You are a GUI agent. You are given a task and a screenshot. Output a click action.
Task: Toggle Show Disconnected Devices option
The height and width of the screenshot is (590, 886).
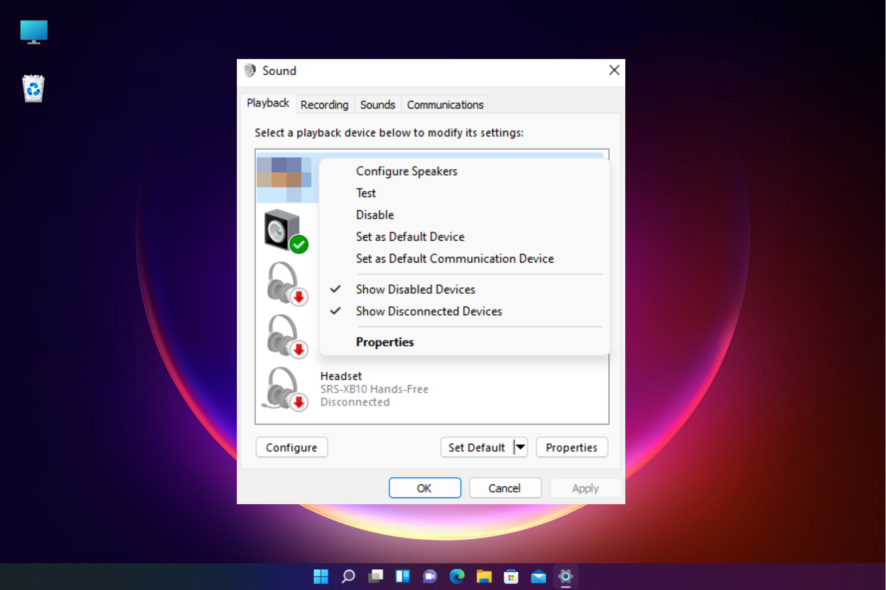pyautogui.click(x=464, y=311)
